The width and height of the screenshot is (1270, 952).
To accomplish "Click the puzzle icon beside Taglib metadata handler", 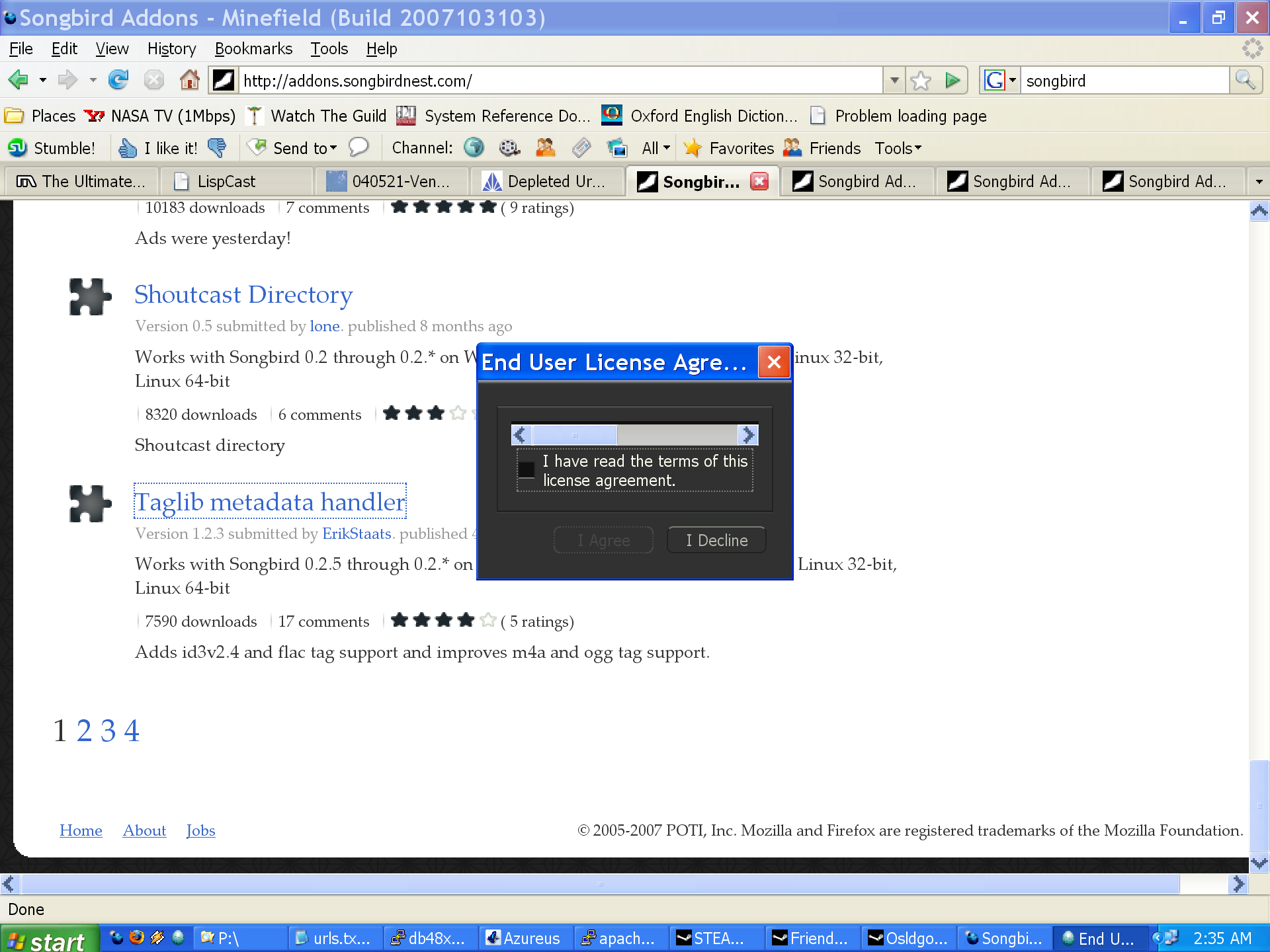I will click(x=90, y=504).
